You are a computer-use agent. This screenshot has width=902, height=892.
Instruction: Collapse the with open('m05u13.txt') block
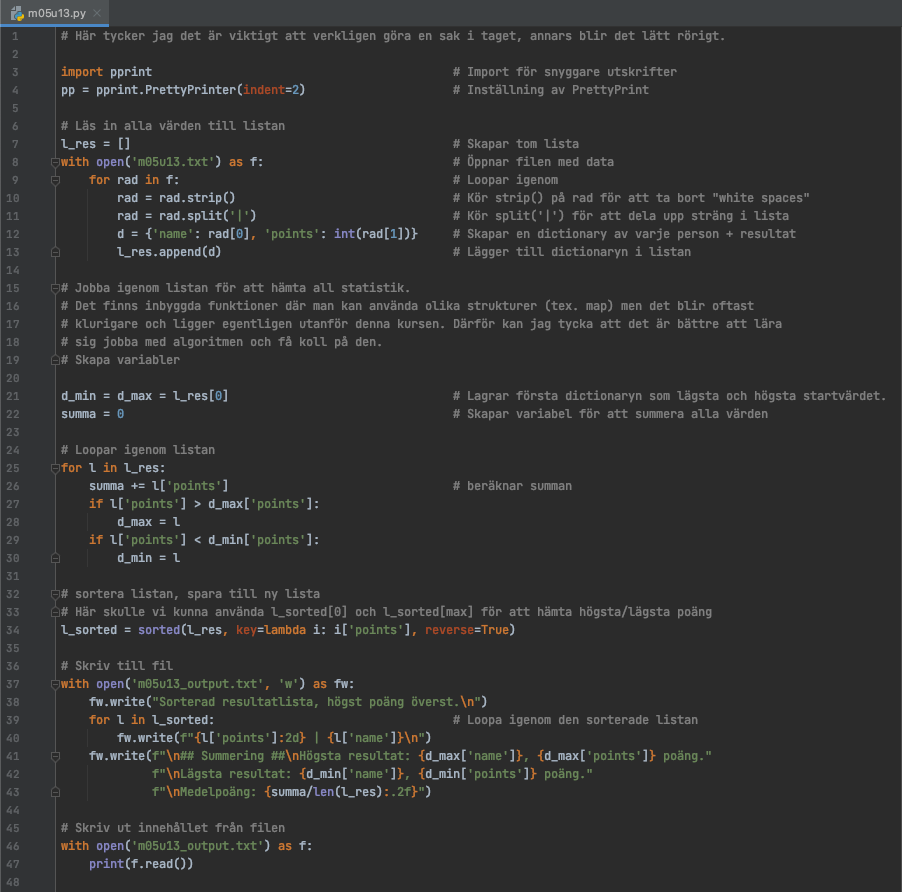pyautogui.click(x=54, y=162)
